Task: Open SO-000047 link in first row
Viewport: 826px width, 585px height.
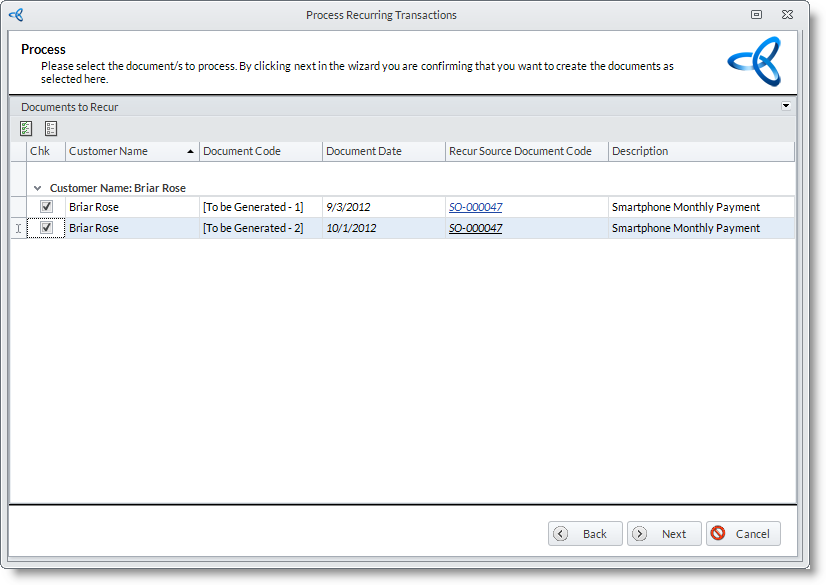Action: click(475, 208)
